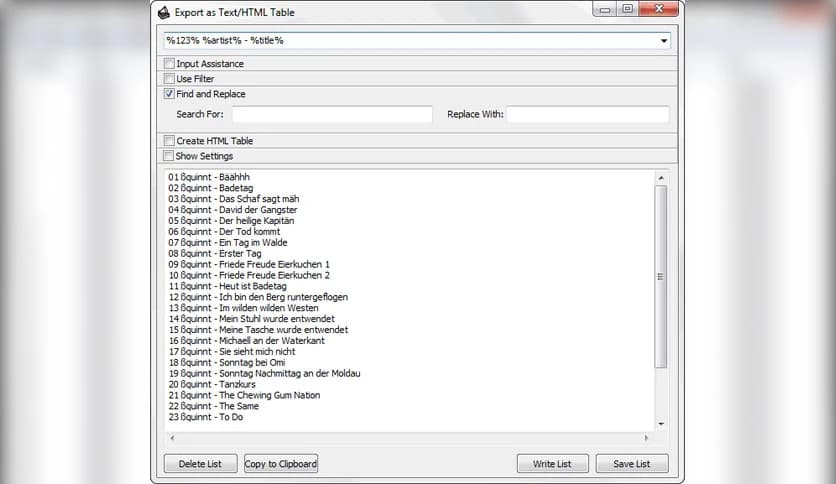The width and height of the screenshot is (836, 484).
Task: Select the line '22 ßquinnt - The Same'
Action: pyautogui.click(x=213, y=406)
